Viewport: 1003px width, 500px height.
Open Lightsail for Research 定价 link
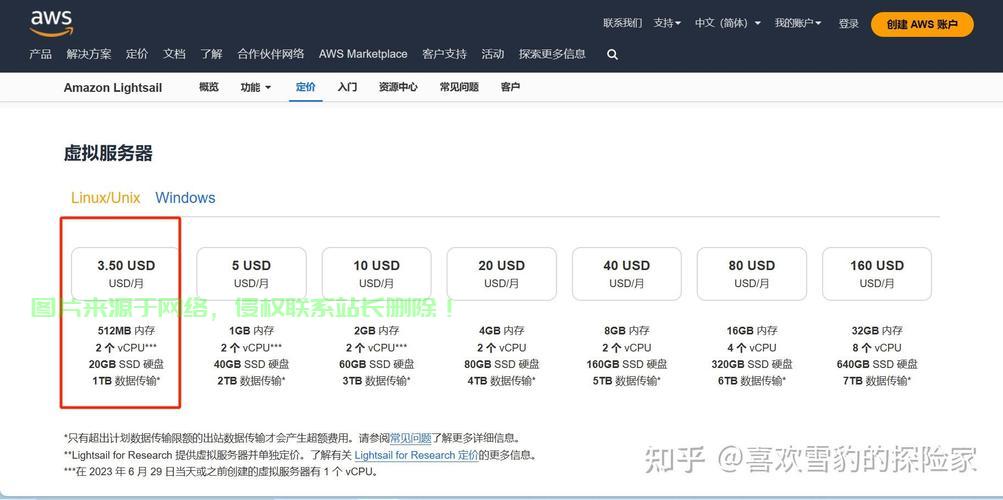point(416,455)
